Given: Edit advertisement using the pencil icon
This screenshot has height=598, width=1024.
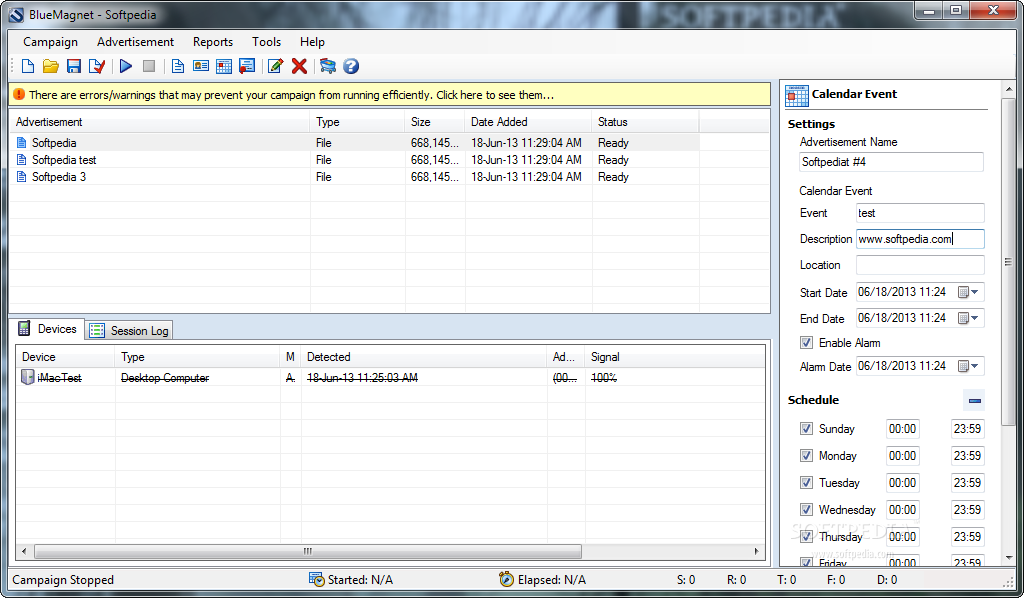Looking at the screenshot, I should [x=276, y=66].
